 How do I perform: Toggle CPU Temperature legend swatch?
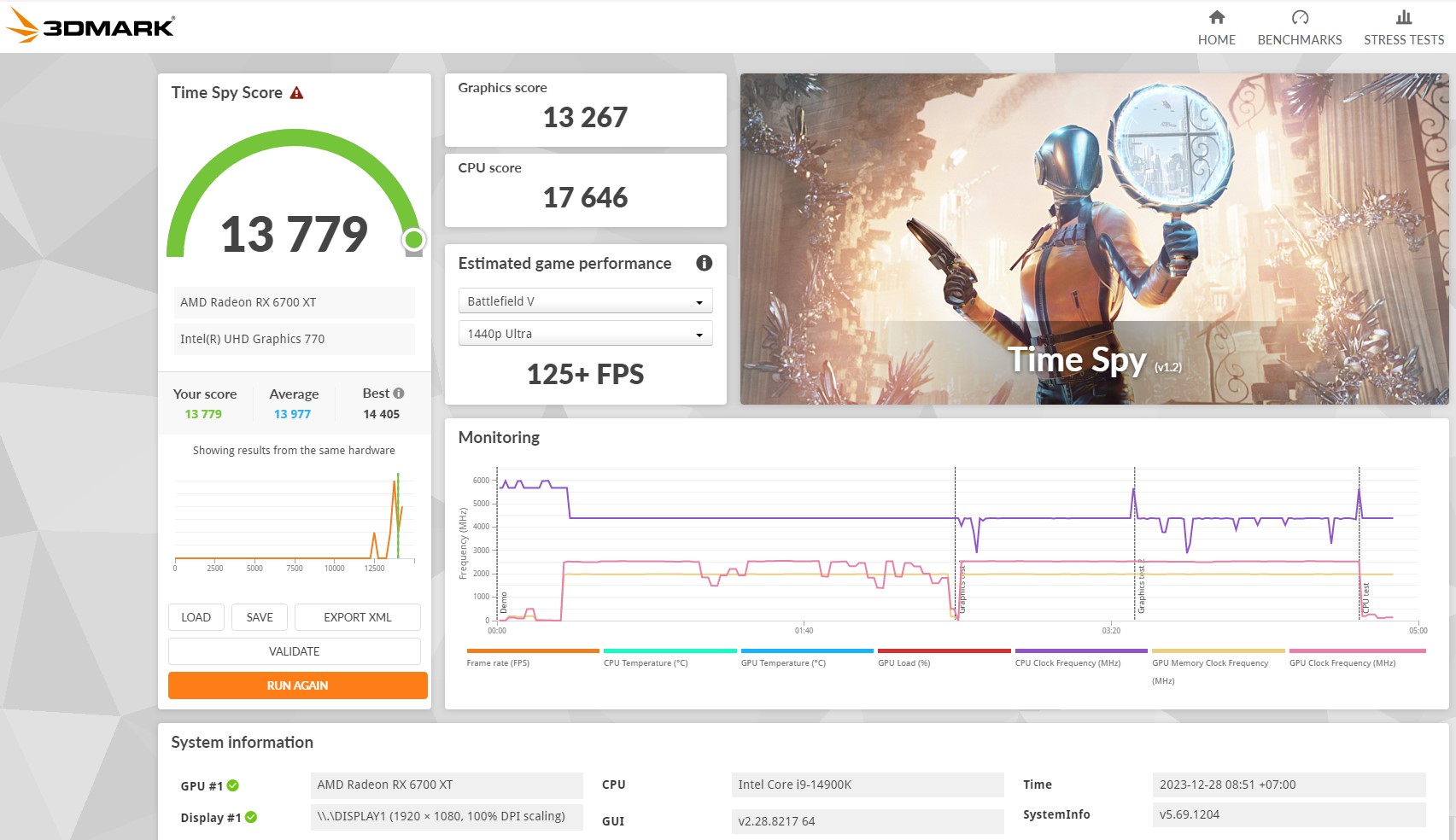click(670, 650)
